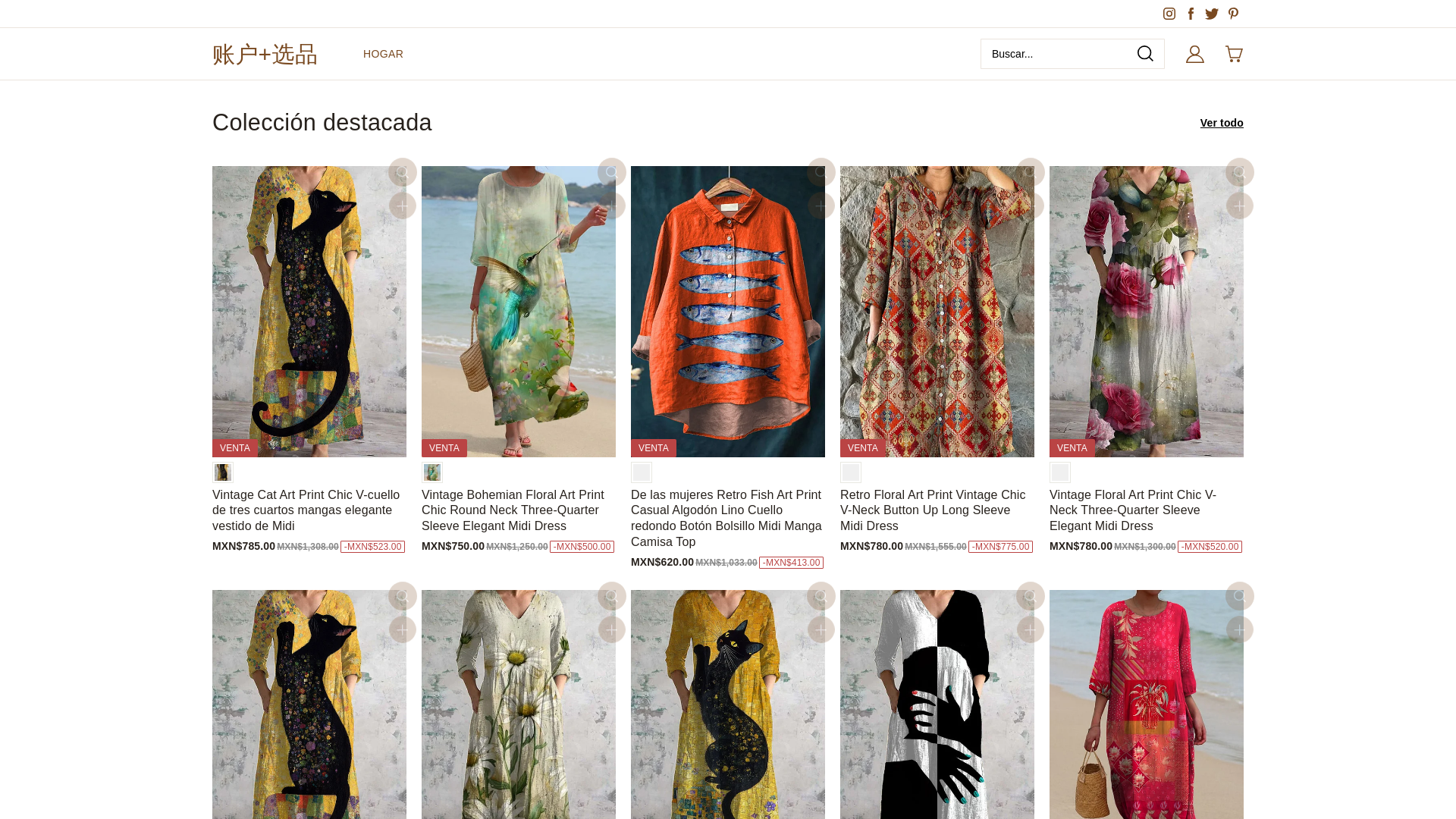Add Vintage Floral rose dress via plus icon
1456x819 pixels.
pyautogui.click(x=1240, y=206)
